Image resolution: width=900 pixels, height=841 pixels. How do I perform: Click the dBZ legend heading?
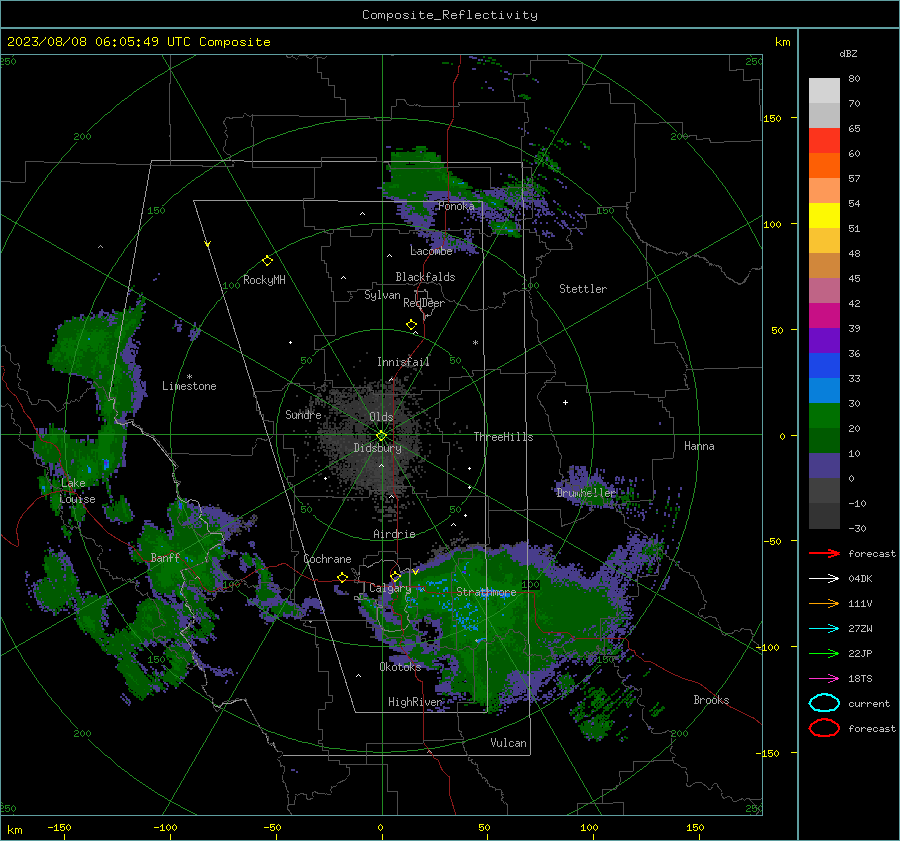click(848, 54)
